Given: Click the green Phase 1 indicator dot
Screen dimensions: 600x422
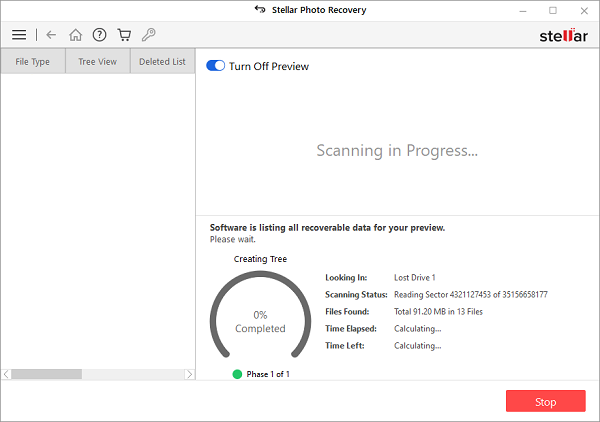Looking at the screenshot, I should tap(237, 374).
